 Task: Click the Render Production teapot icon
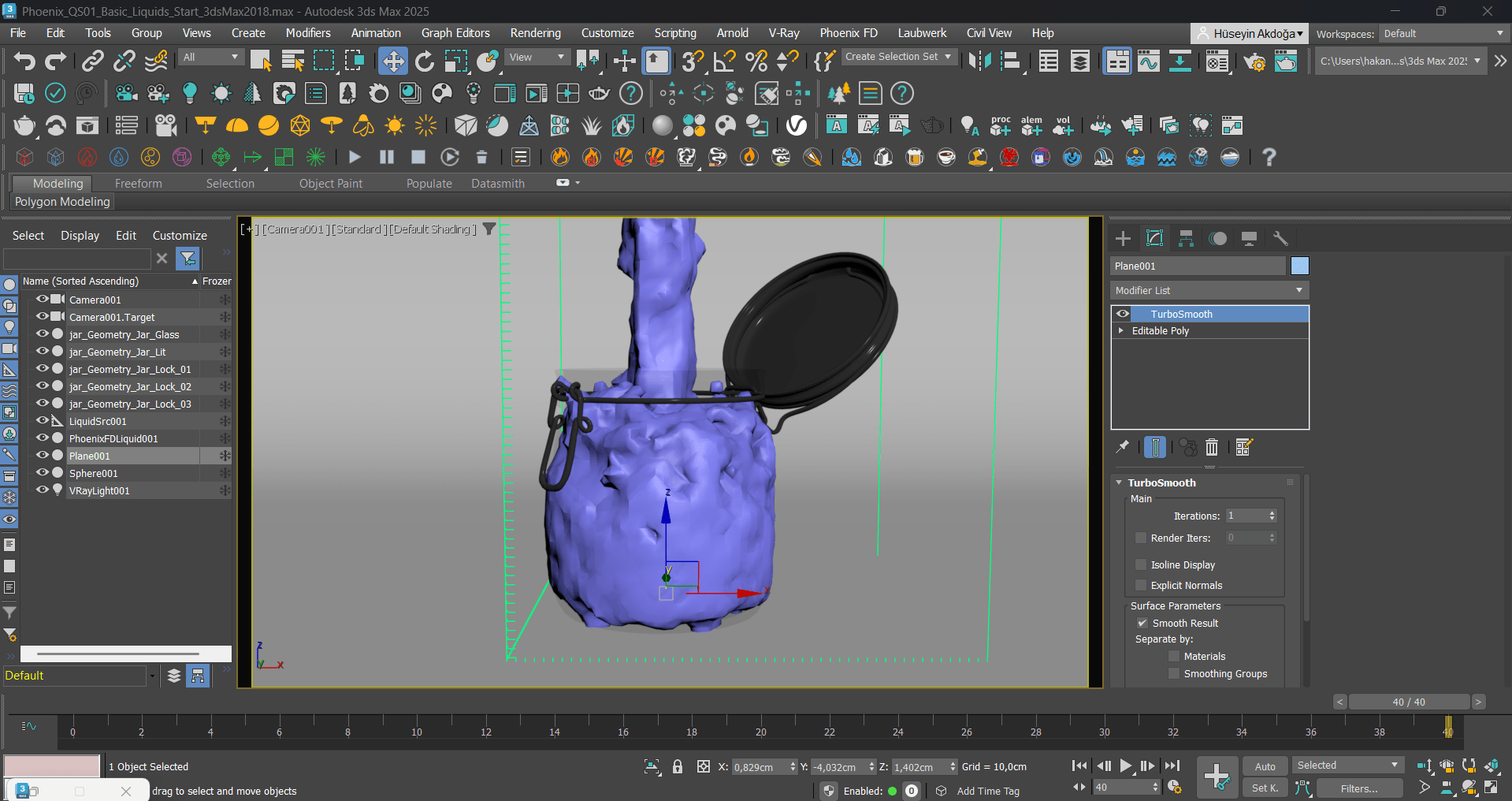[1287, 61]
